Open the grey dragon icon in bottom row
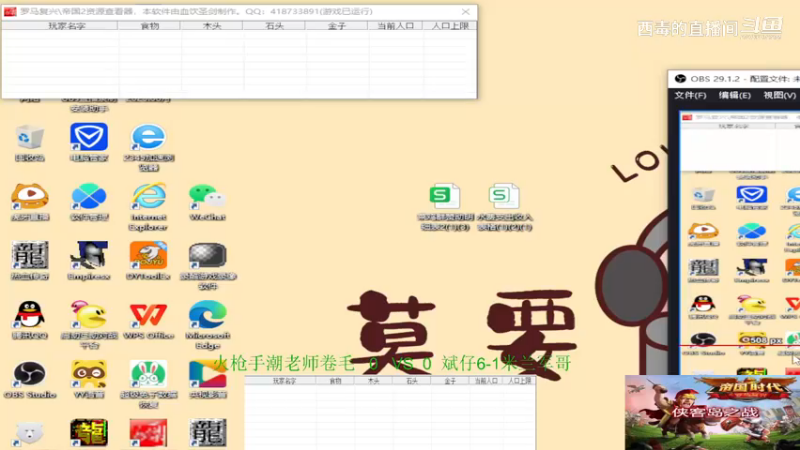Screen dimensions: 800x450 [207, 433]
